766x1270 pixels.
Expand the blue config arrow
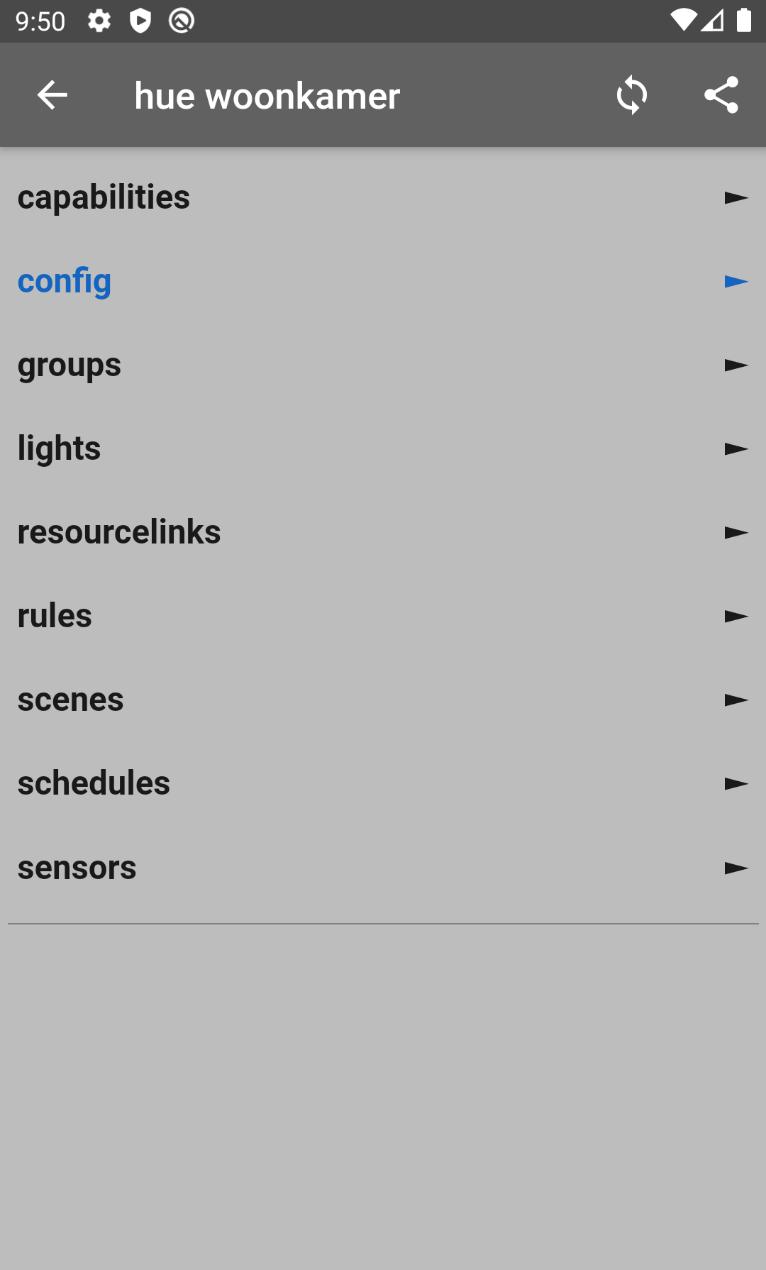[736, 282]
